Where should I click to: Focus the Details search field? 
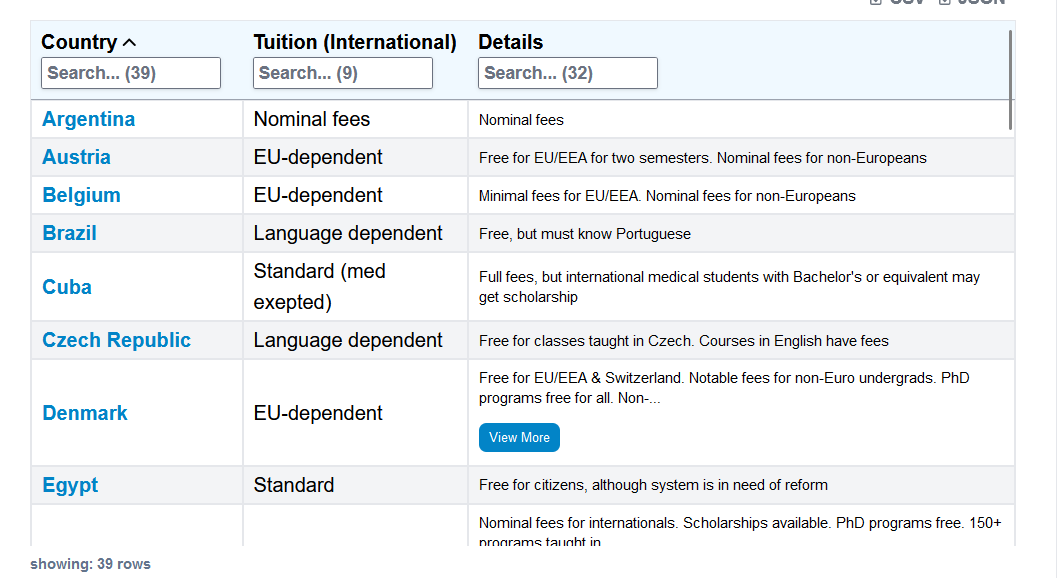pyautogui.click(x=568, y=73)
